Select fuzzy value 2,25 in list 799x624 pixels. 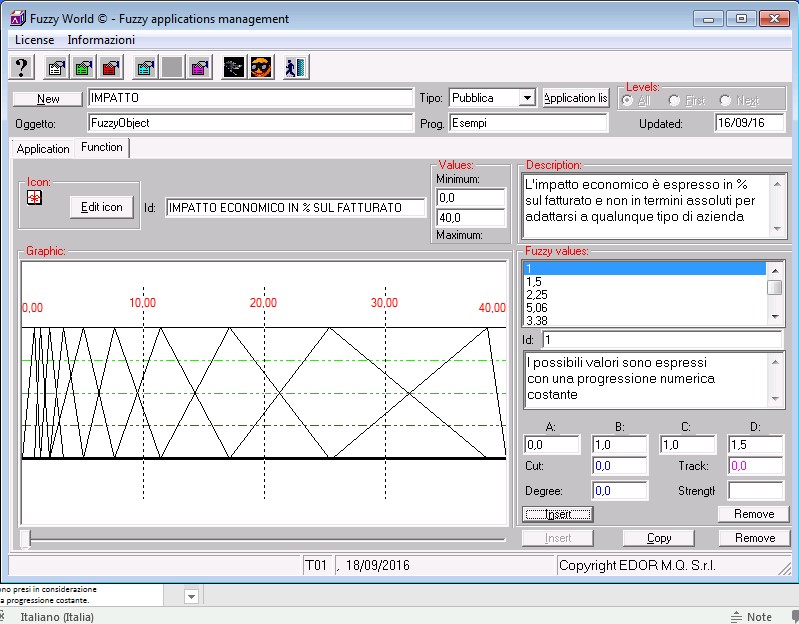point(645,294)
